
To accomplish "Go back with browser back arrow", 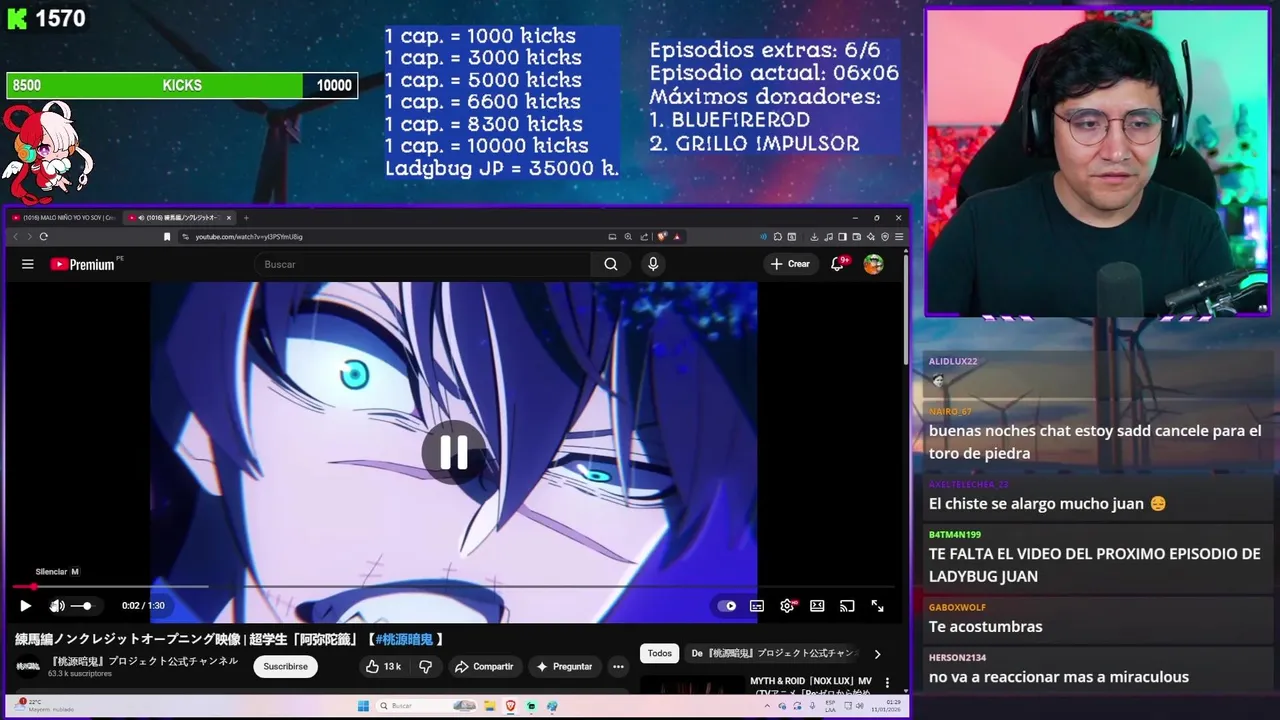I will 15,237.
